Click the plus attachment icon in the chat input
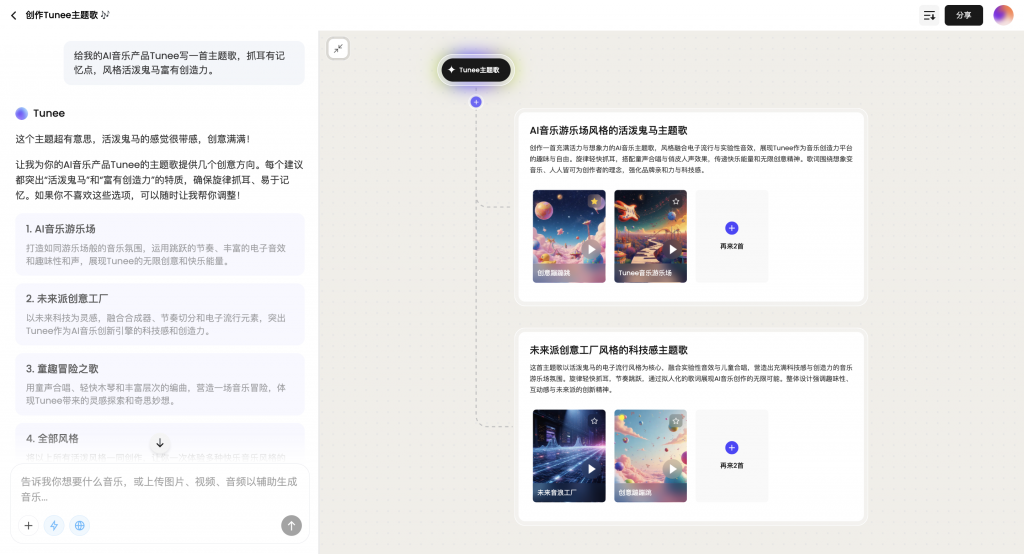 click(28, 525)
